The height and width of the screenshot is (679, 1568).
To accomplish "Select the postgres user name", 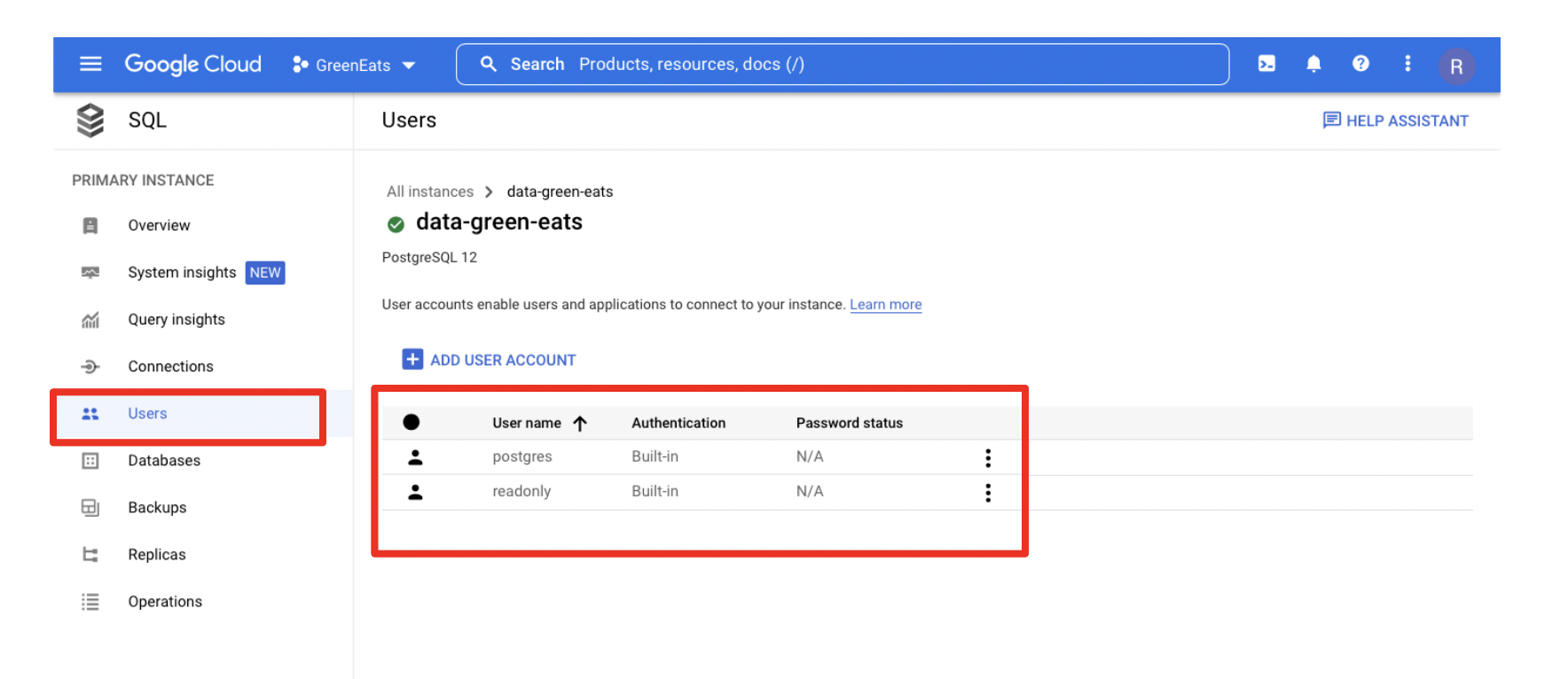I will 522,457.
